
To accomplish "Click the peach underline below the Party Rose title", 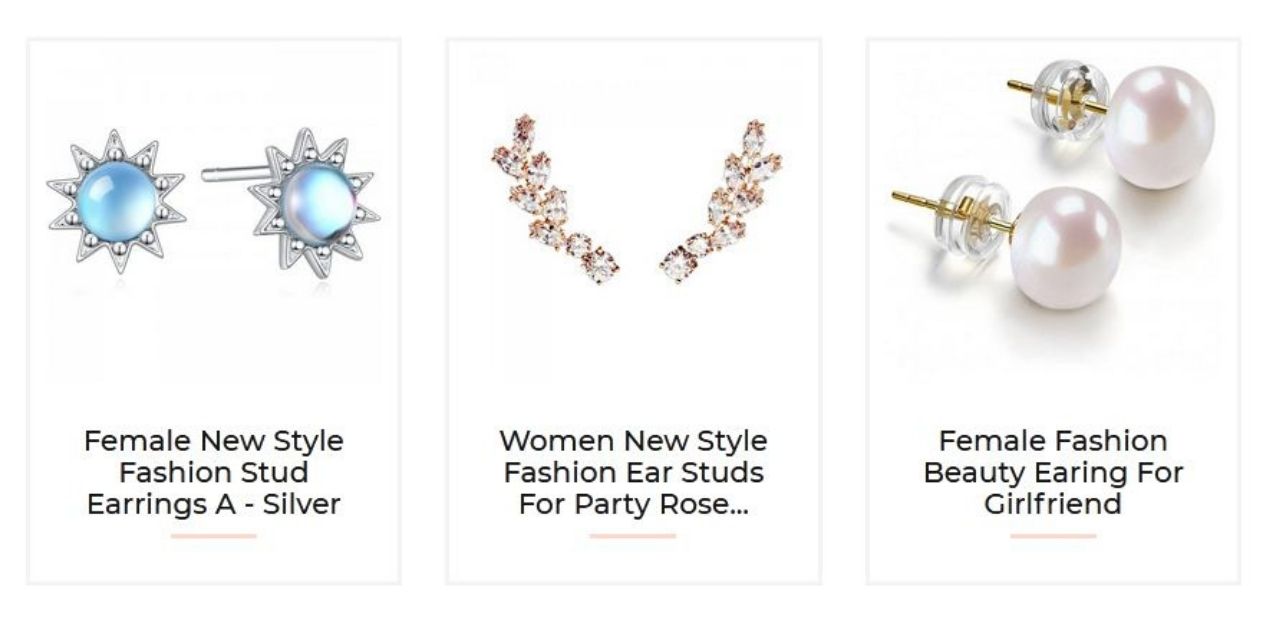I will tap(633, 536).
